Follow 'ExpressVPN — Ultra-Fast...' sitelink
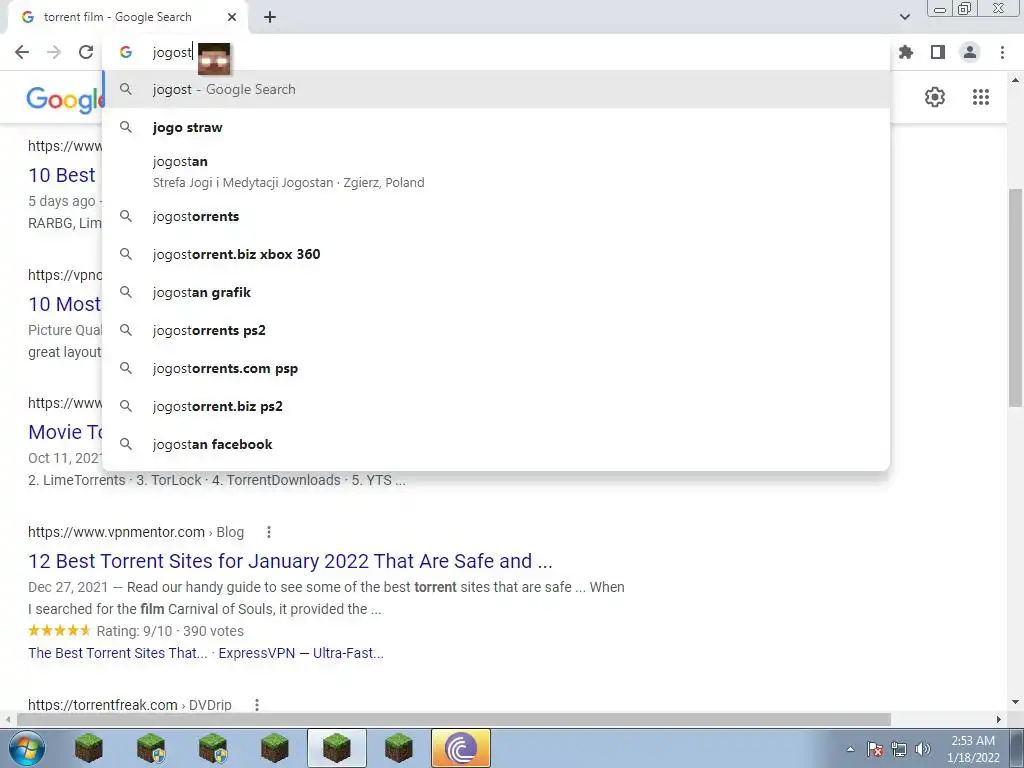The image size is (1024, 768). pyautogui.click(x=301, y=653)
